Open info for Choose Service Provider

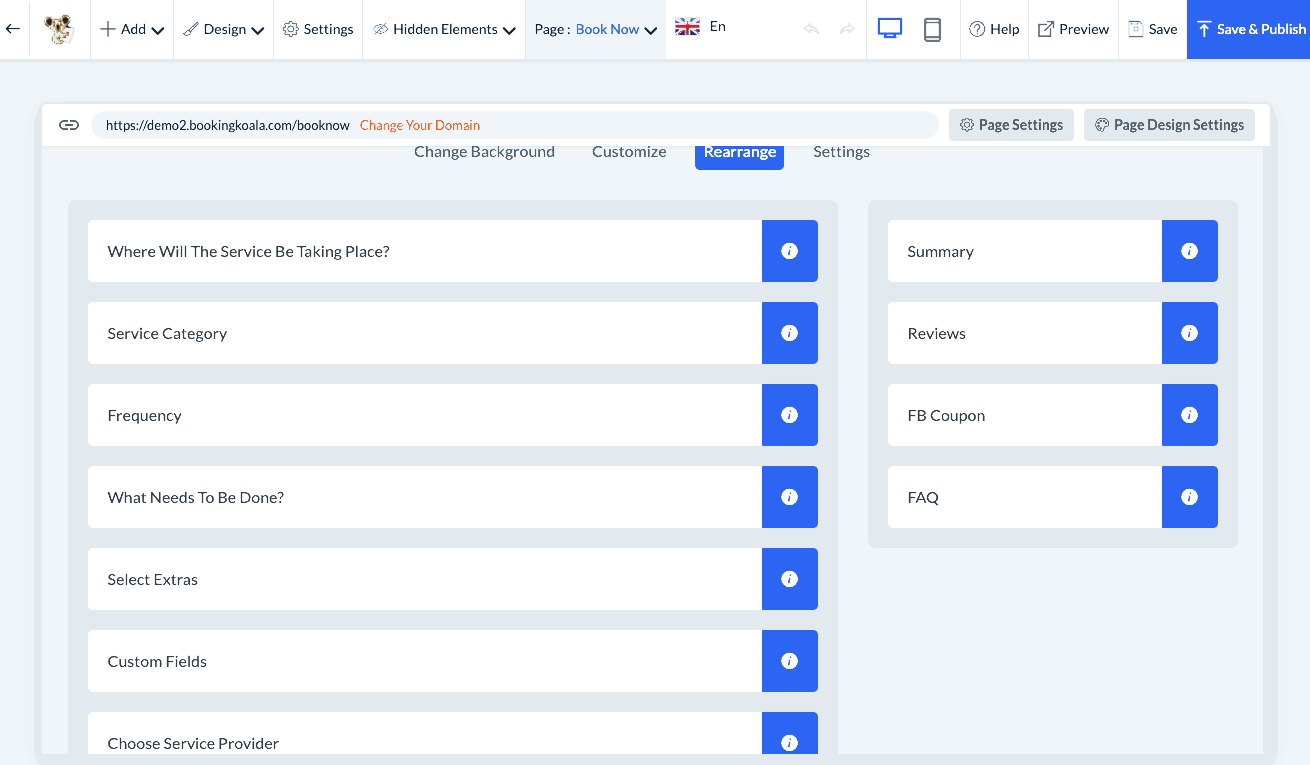click(790, 733)
